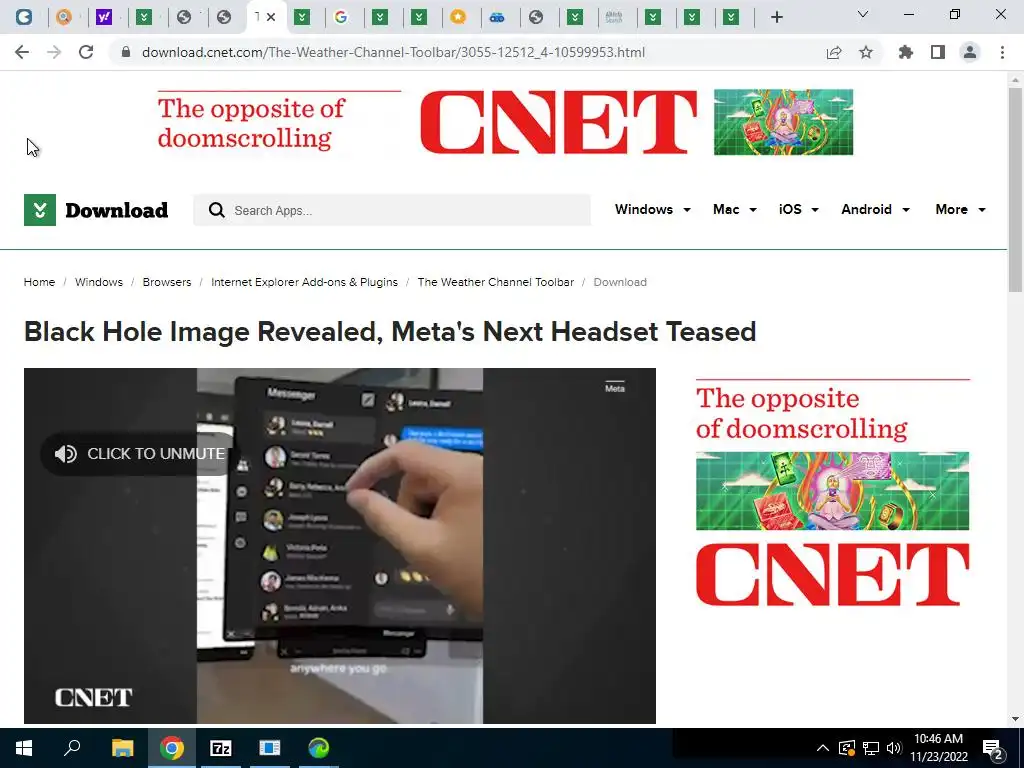
Task: Open Chrome's three-dot menu
Action: (1002, 52)
